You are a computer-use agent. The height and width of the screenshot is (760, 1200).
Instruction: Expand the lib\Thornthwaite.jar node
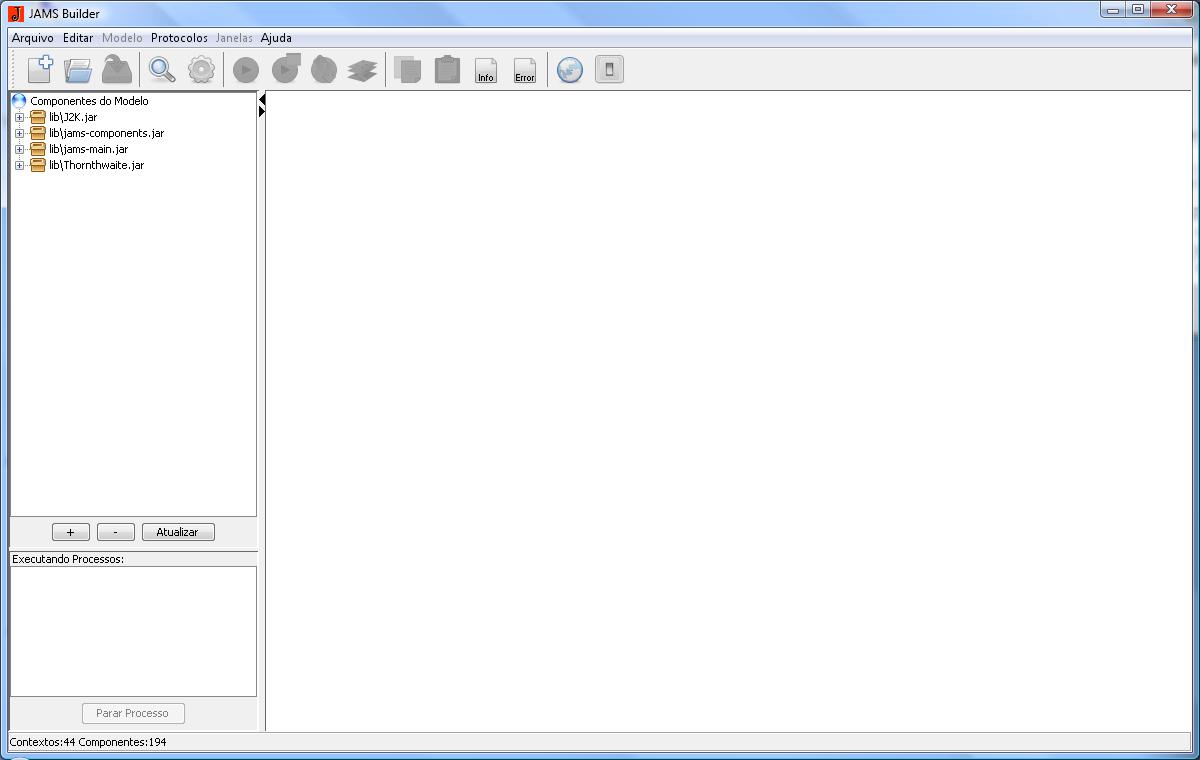pos(19,165)
